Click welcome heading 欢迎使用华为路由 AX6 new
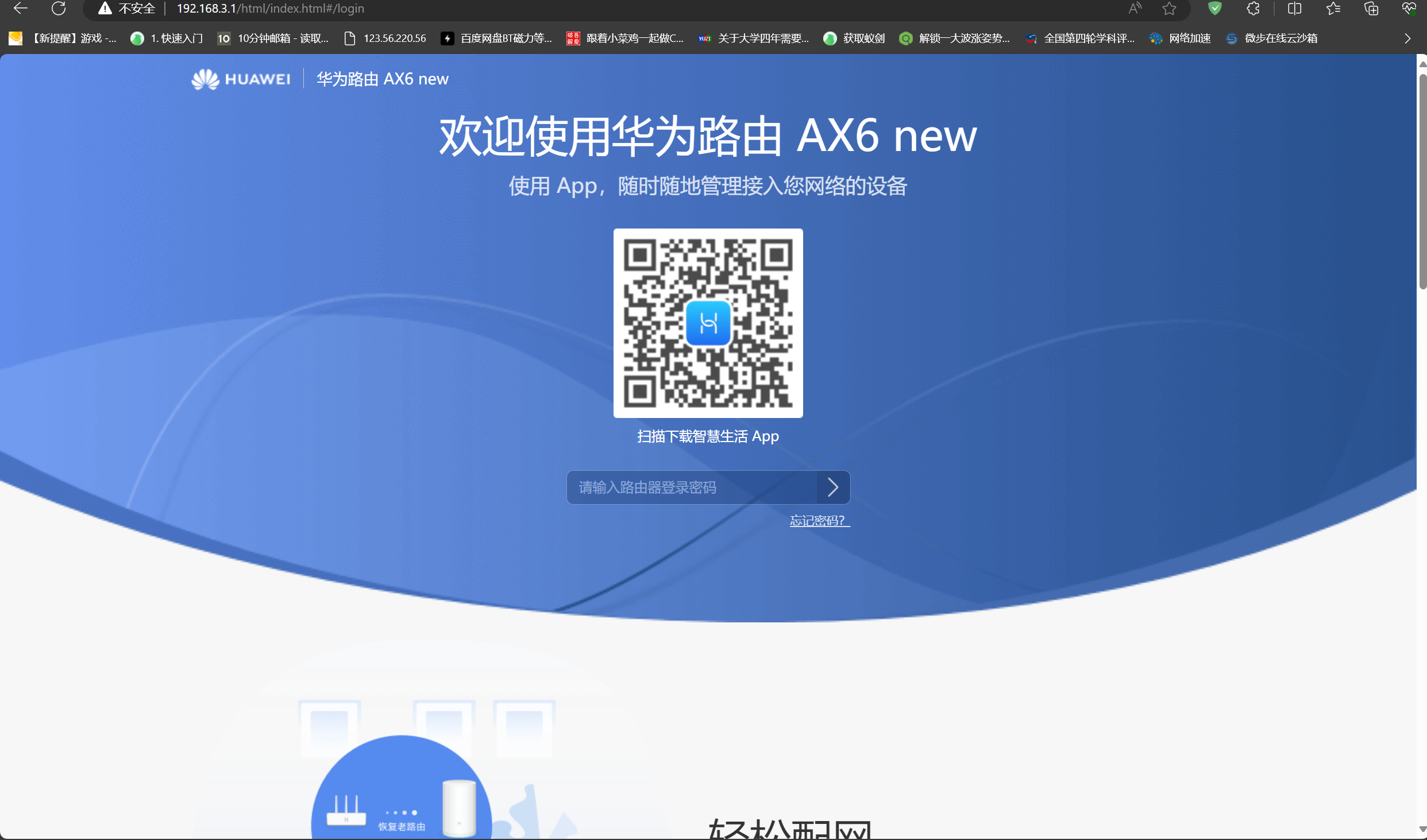This screenshot has height=840, width=1427. point(708,136)
